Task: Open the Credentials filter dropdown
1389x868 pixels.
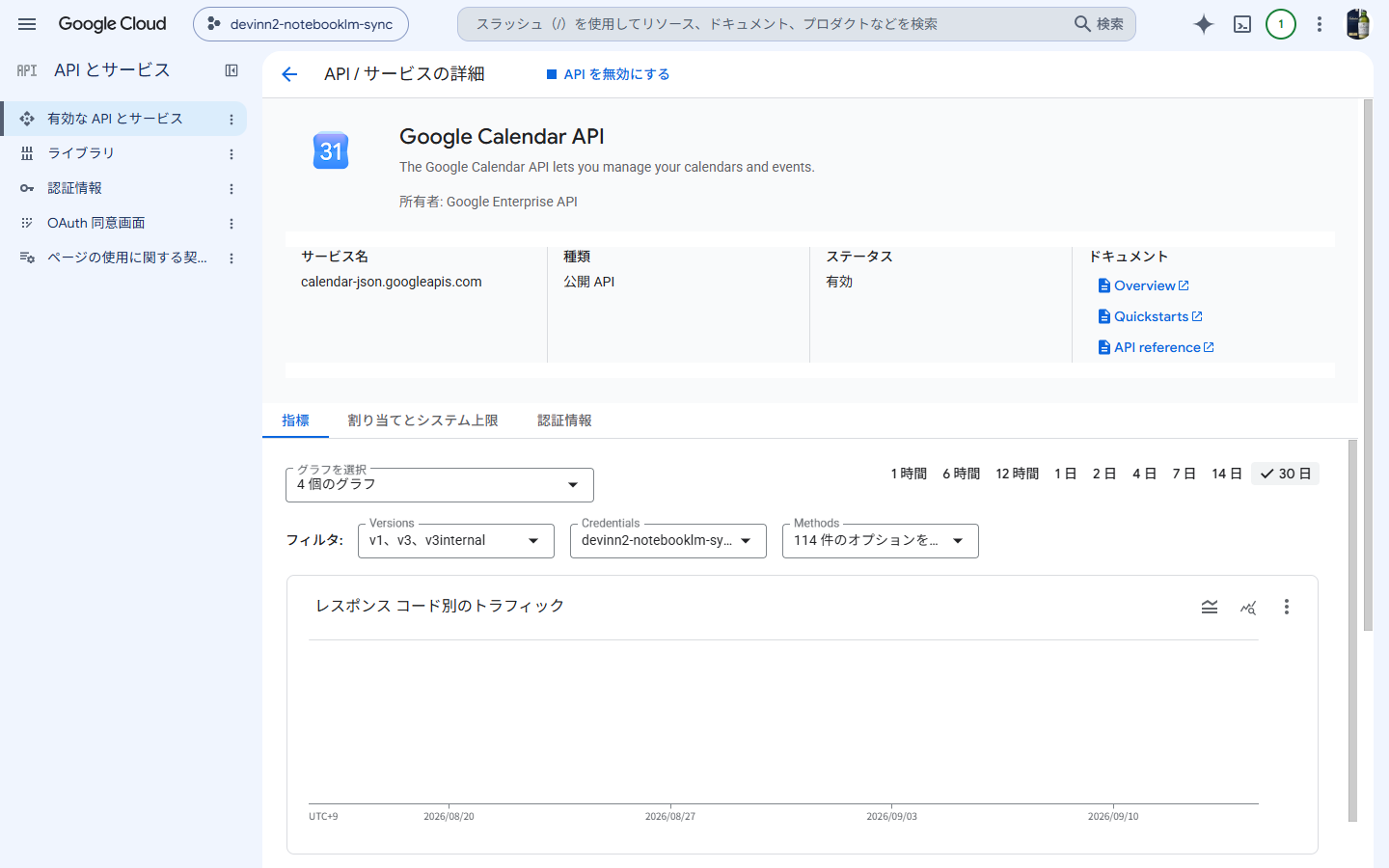Action: pyautogui.click(x=668, y=541)
